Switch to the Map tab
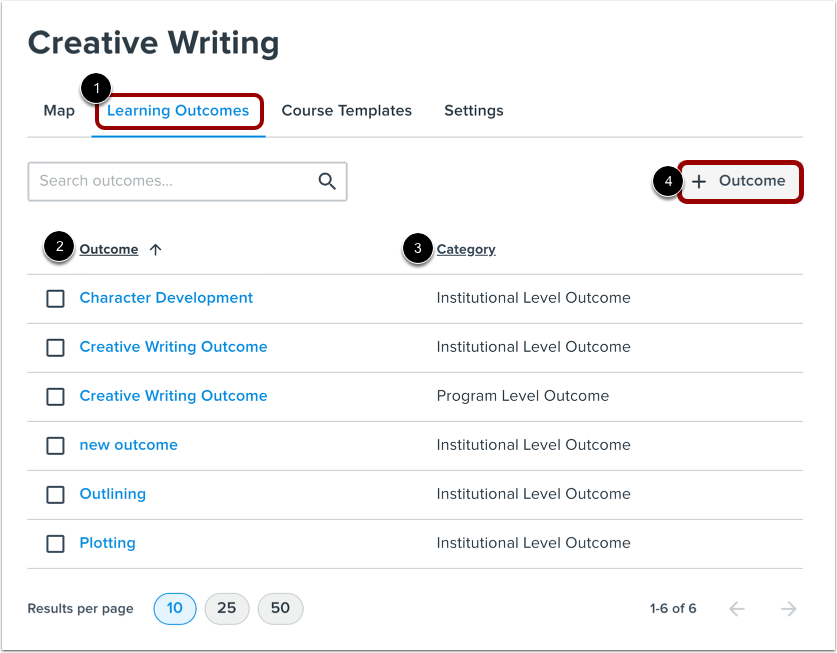 click(58, 111)
